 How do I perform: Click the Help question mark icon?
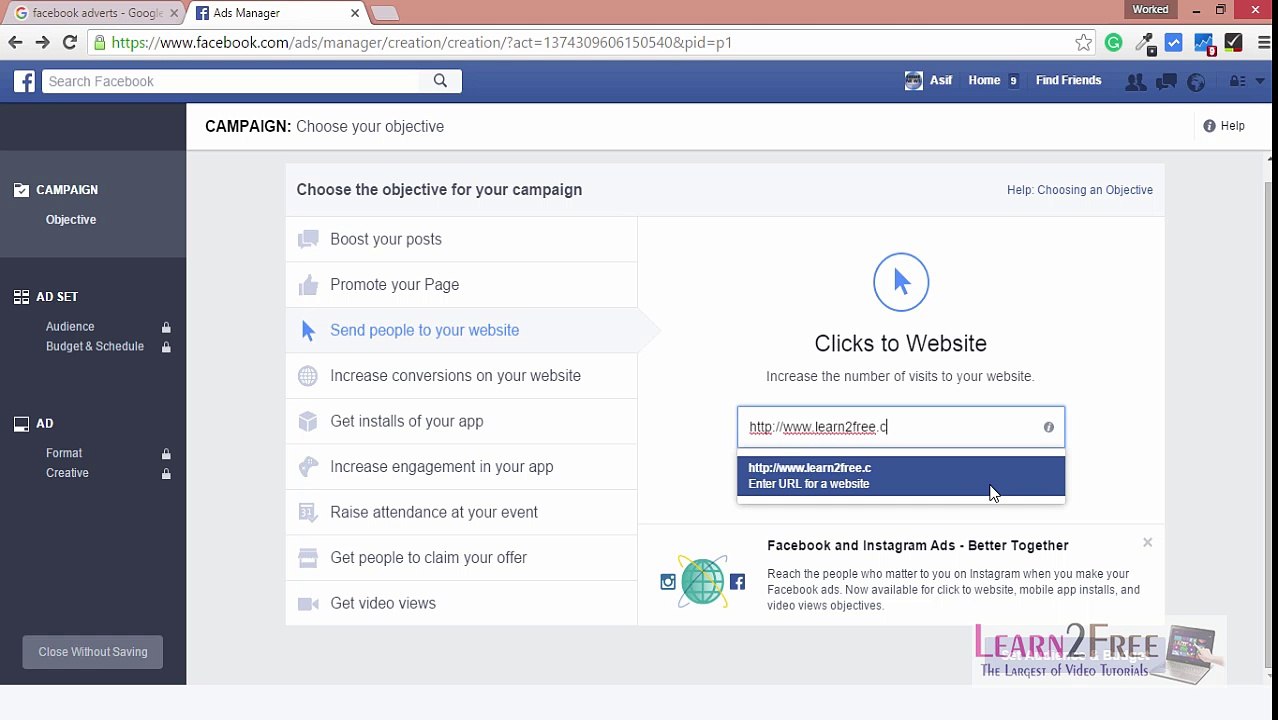coord(1209,126)
